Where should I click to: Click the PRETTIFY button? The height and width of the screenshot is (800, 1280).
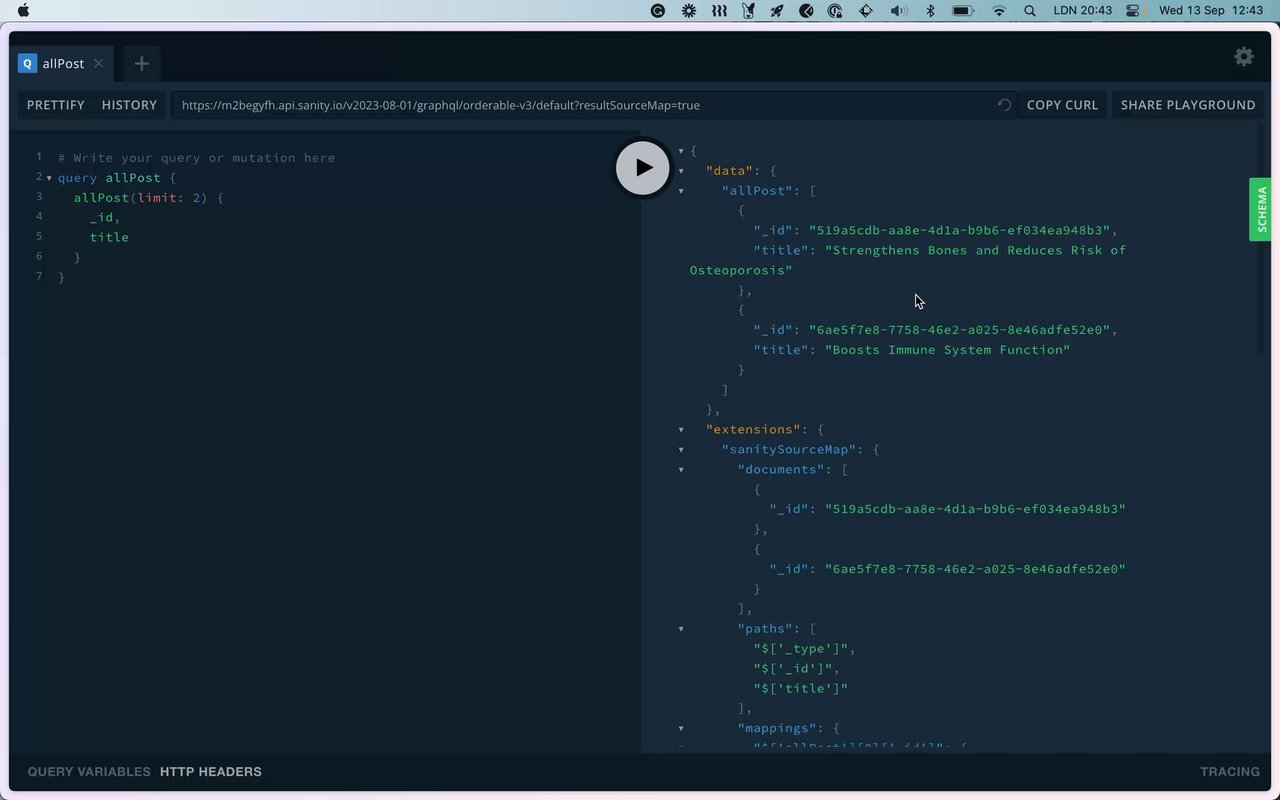(x=56, y=105)
